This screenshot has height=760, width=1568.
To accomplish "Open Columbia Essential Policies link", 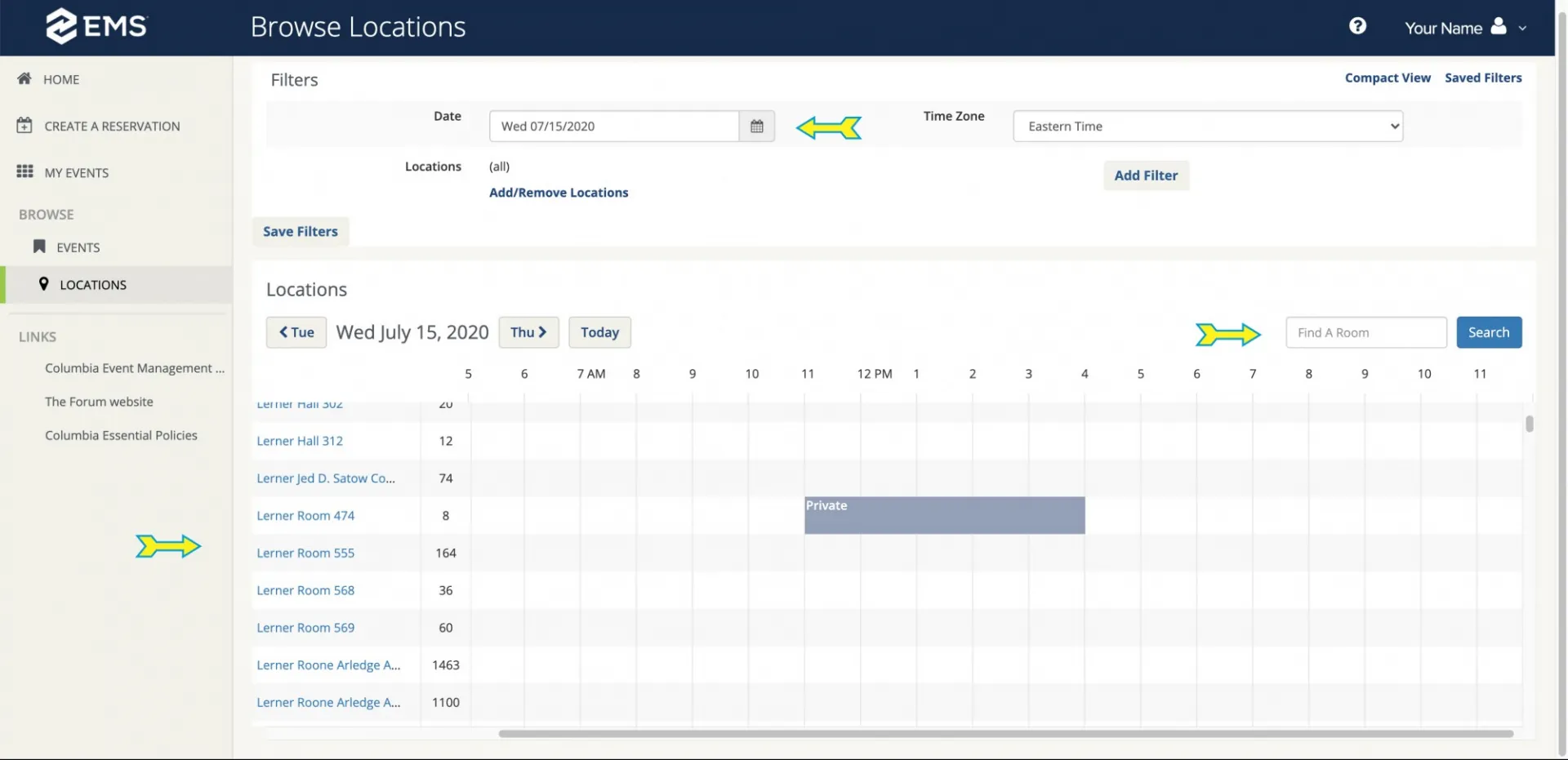I will pyautogui.click(x=121, y=435).
